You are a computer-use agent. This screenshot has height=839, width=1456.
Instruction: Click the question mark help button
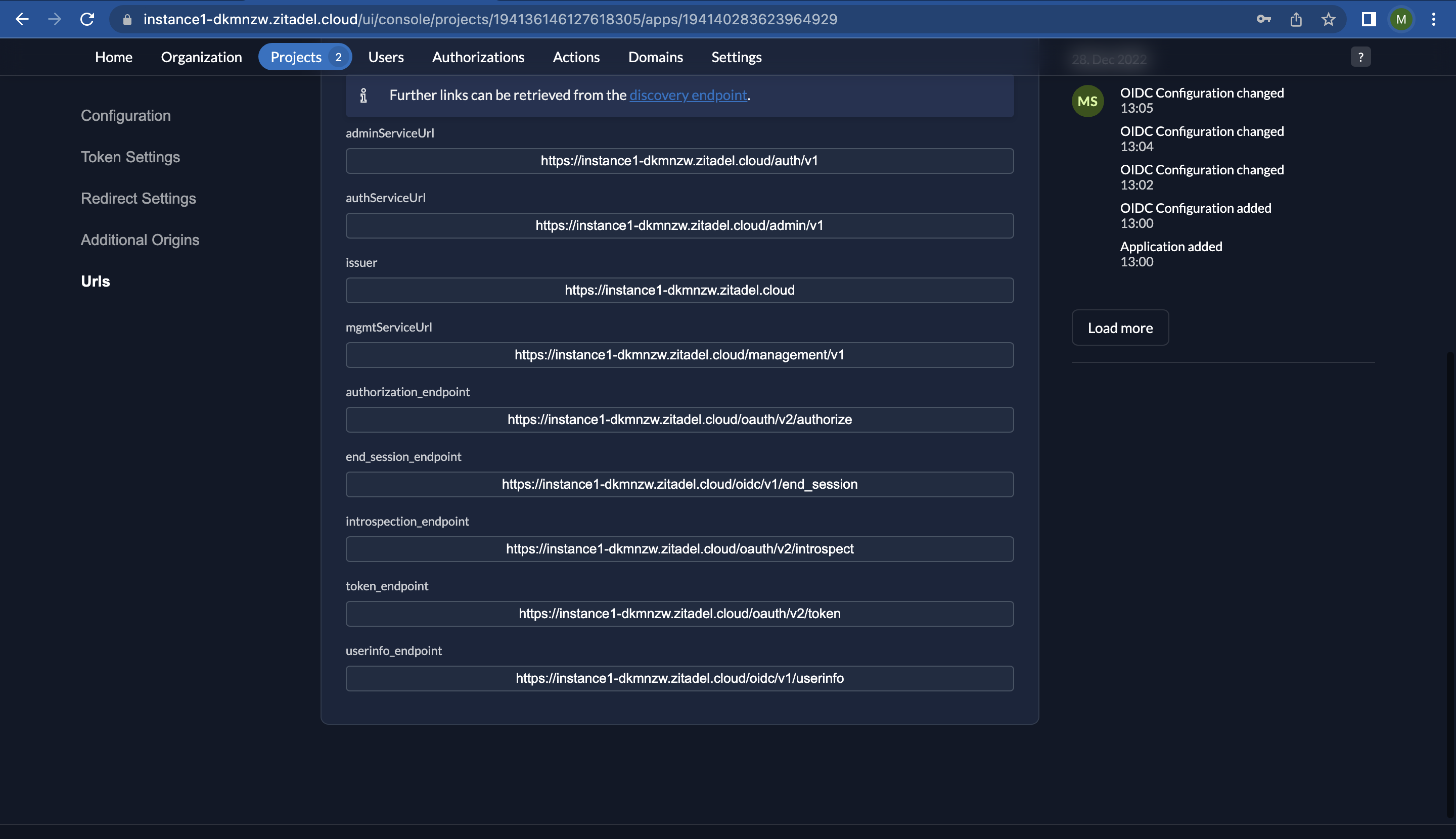coord(1360,57)
